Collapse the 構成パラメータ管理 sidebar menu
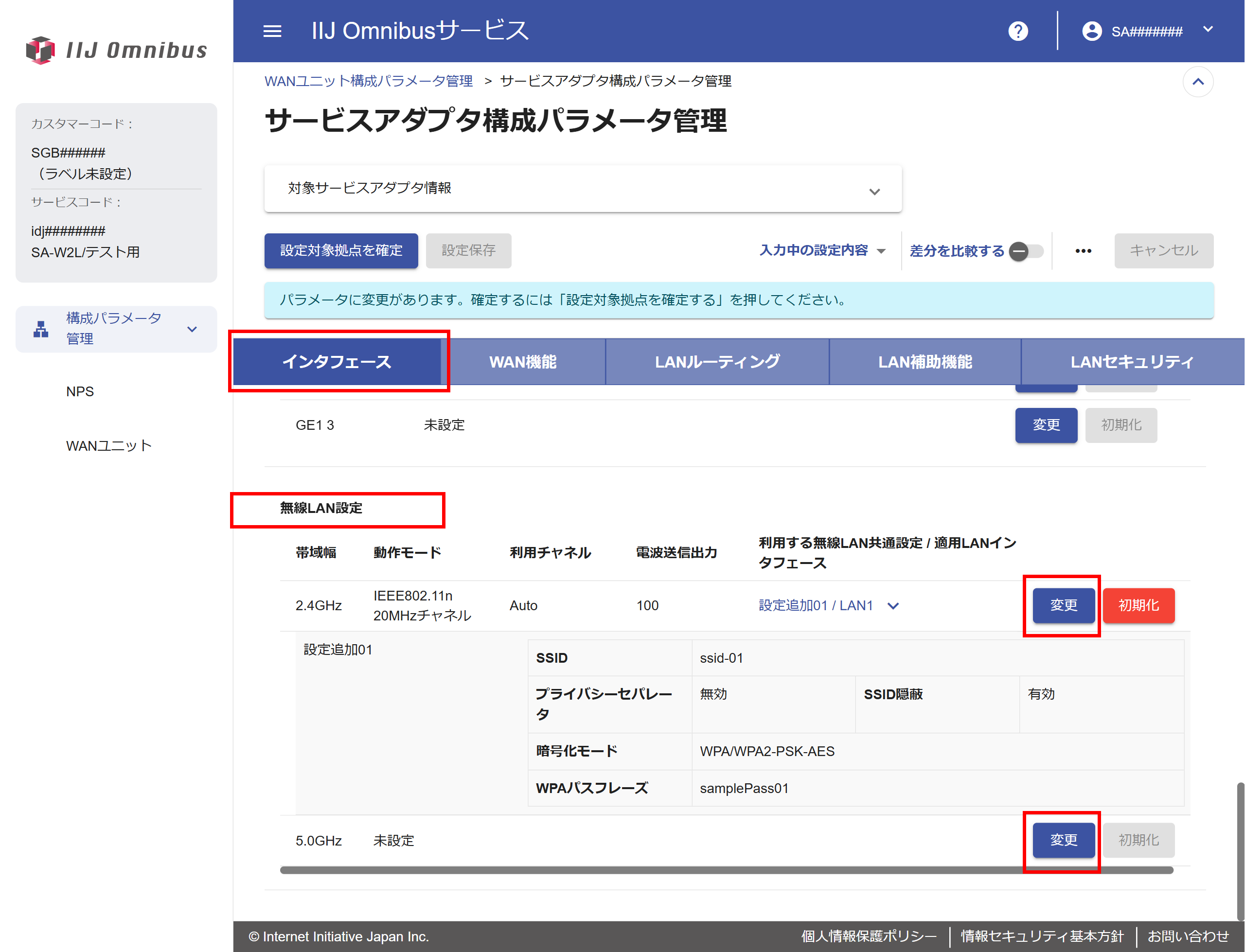Image resolution: width=1245 pixels, height=952 pixels. pos(116,329)
